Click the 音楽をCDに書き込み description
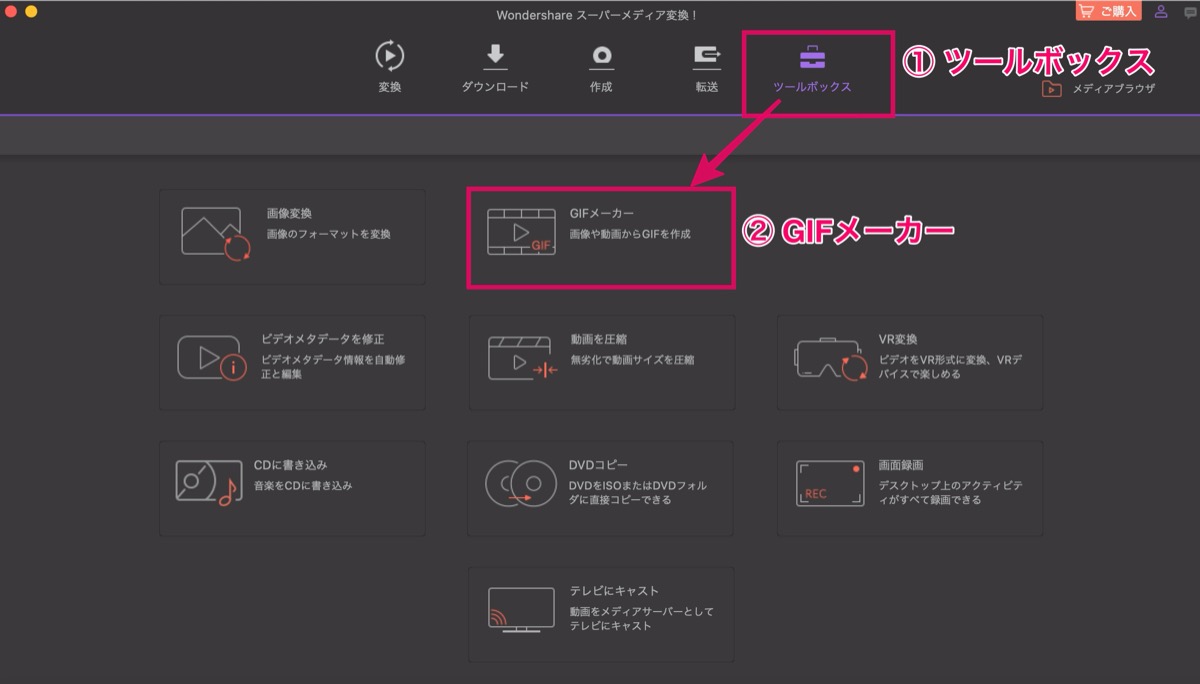Viewport: 1200px width, 684px height. click(x=302, y=486)
